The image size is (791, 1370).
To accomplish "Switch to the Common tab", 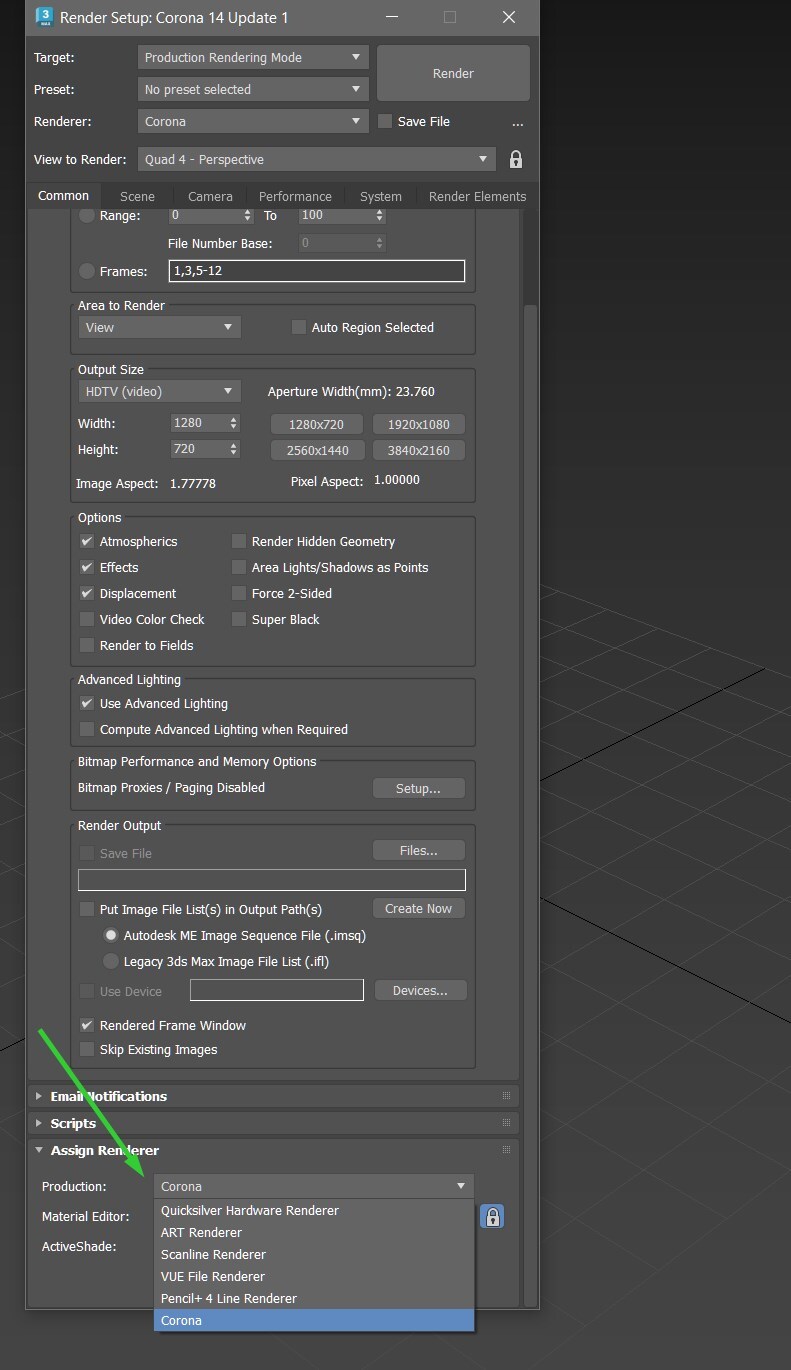I will 63,195.
